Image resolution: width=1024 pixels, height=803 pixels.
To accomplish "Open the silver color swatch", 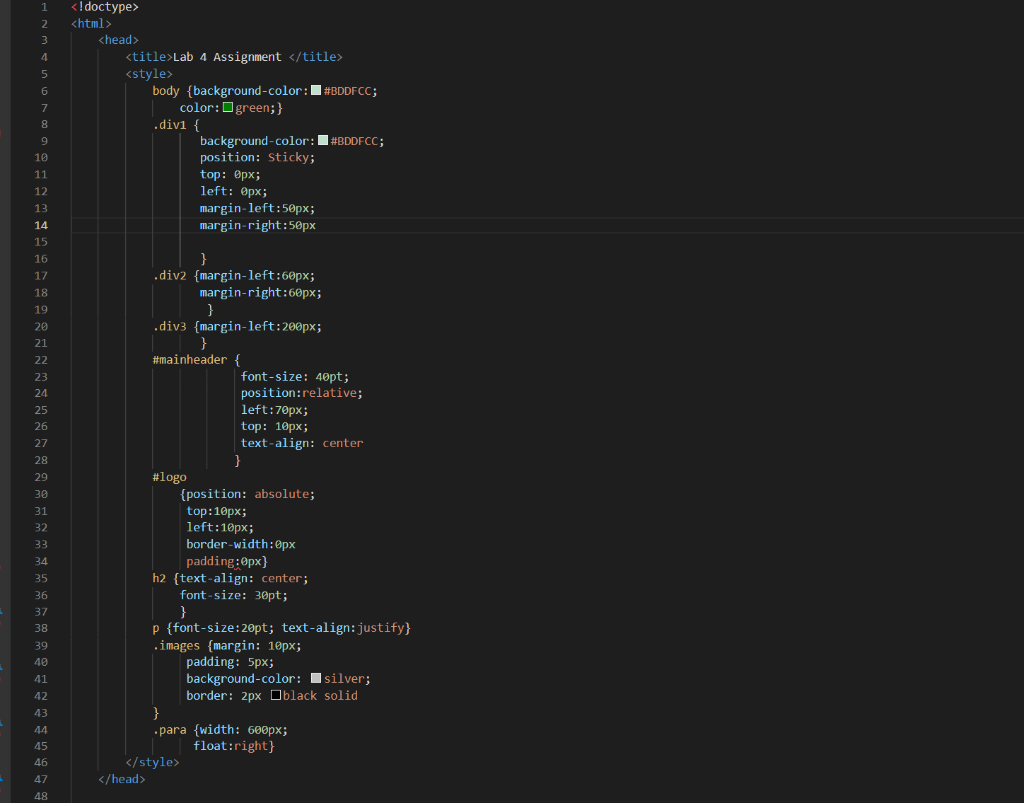I will click(316, 678).
